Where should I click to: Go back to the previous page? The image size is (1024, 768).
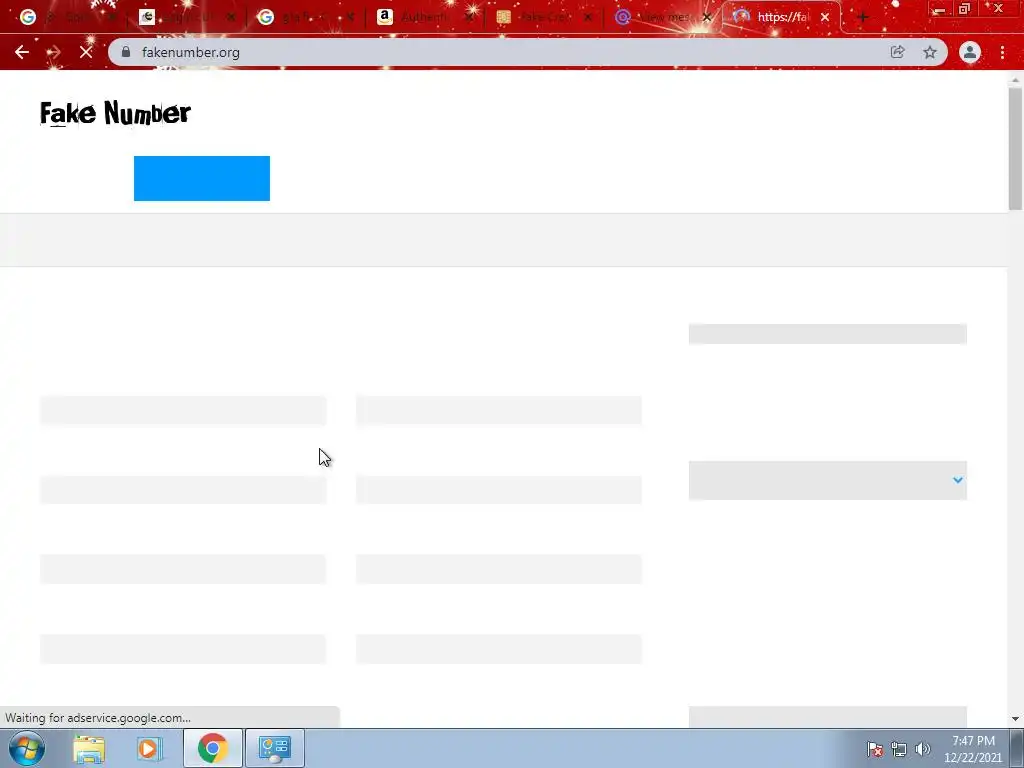click(x=22, y=52)
